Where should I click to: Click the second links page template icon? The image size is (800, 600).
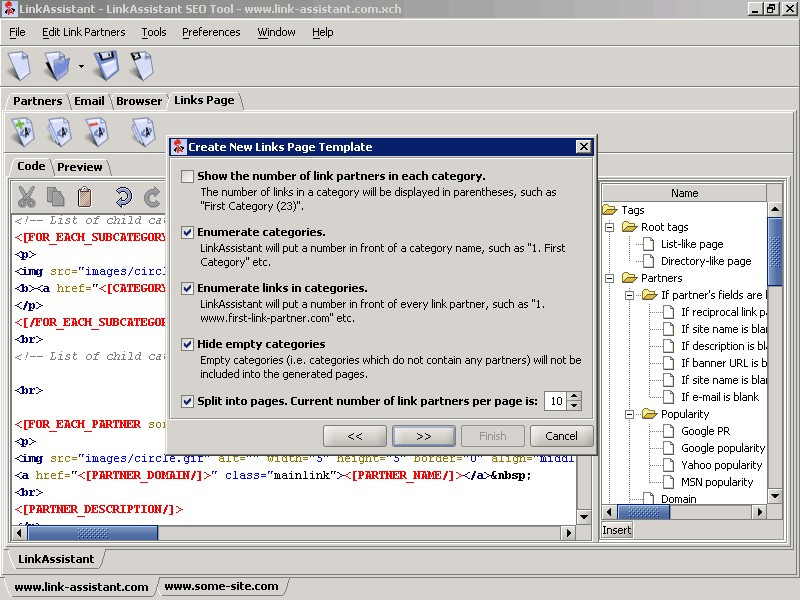click(x=60, y=132)
